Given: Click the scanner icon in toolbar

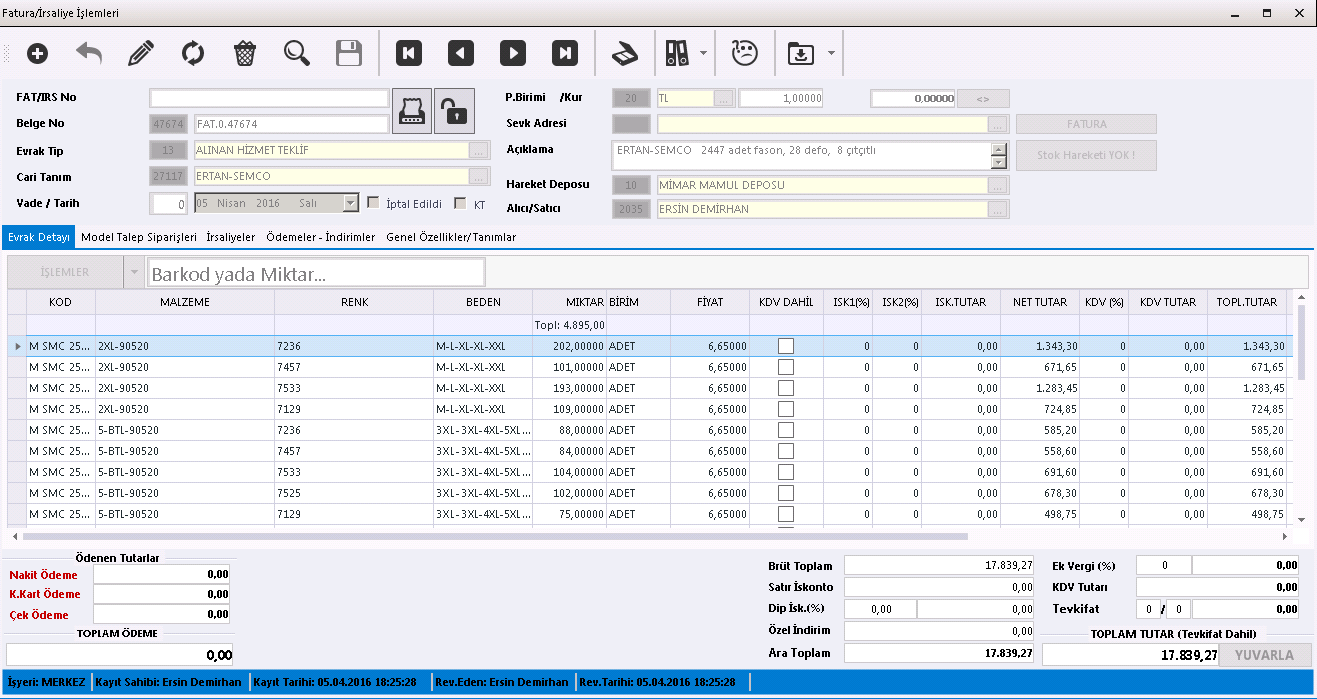Looking at the screenshot, I should coord(624,53).
